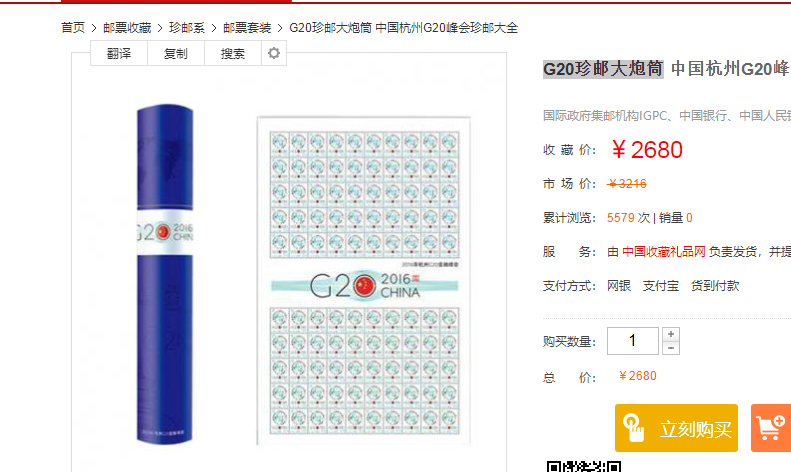This screenshot has height=472, width=791.
Task: Click the 复制 button in popup toolbar
Action: (x=176, y=53)
